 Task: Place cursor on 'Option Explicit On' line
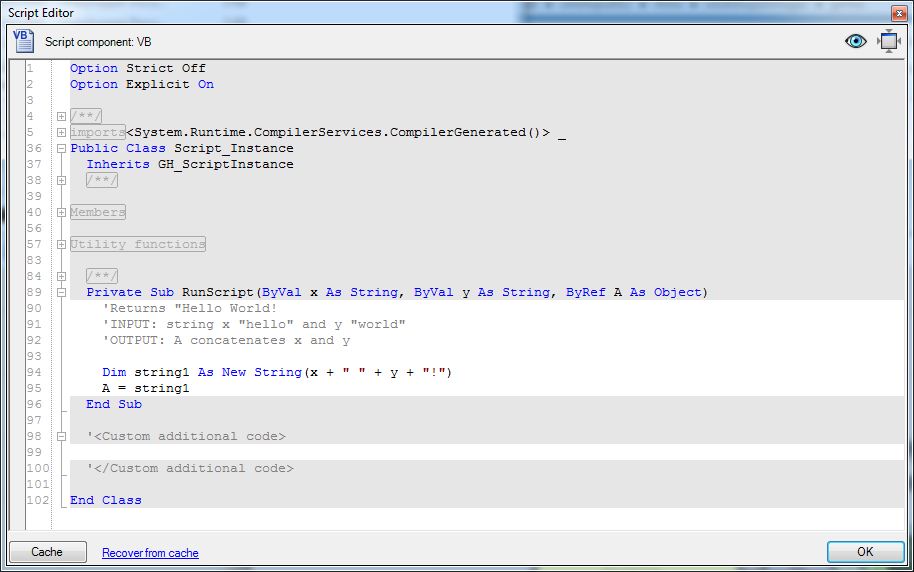[142, 84]
